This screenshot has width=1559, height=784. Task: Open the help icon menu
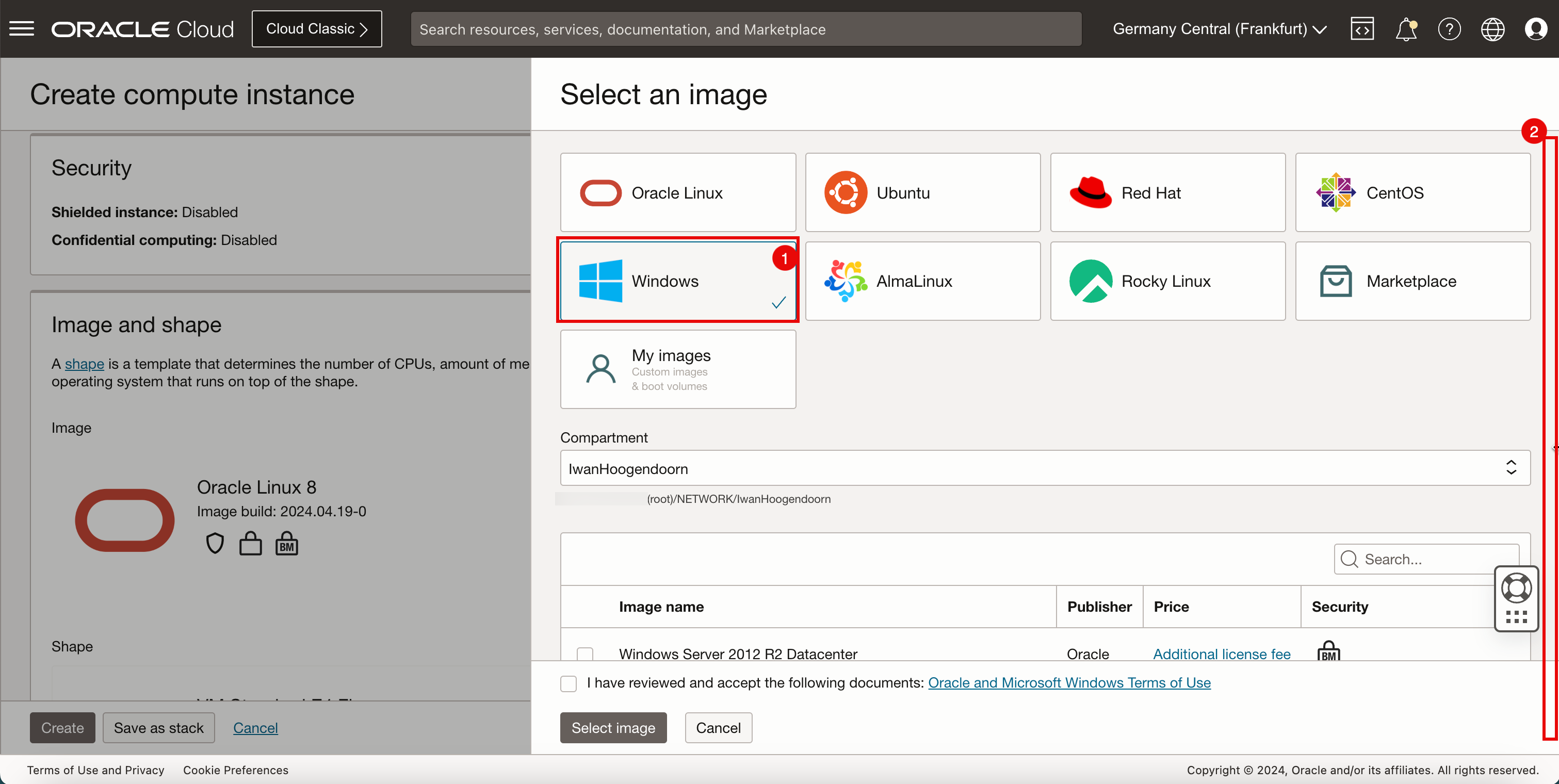pos(1450,29)
